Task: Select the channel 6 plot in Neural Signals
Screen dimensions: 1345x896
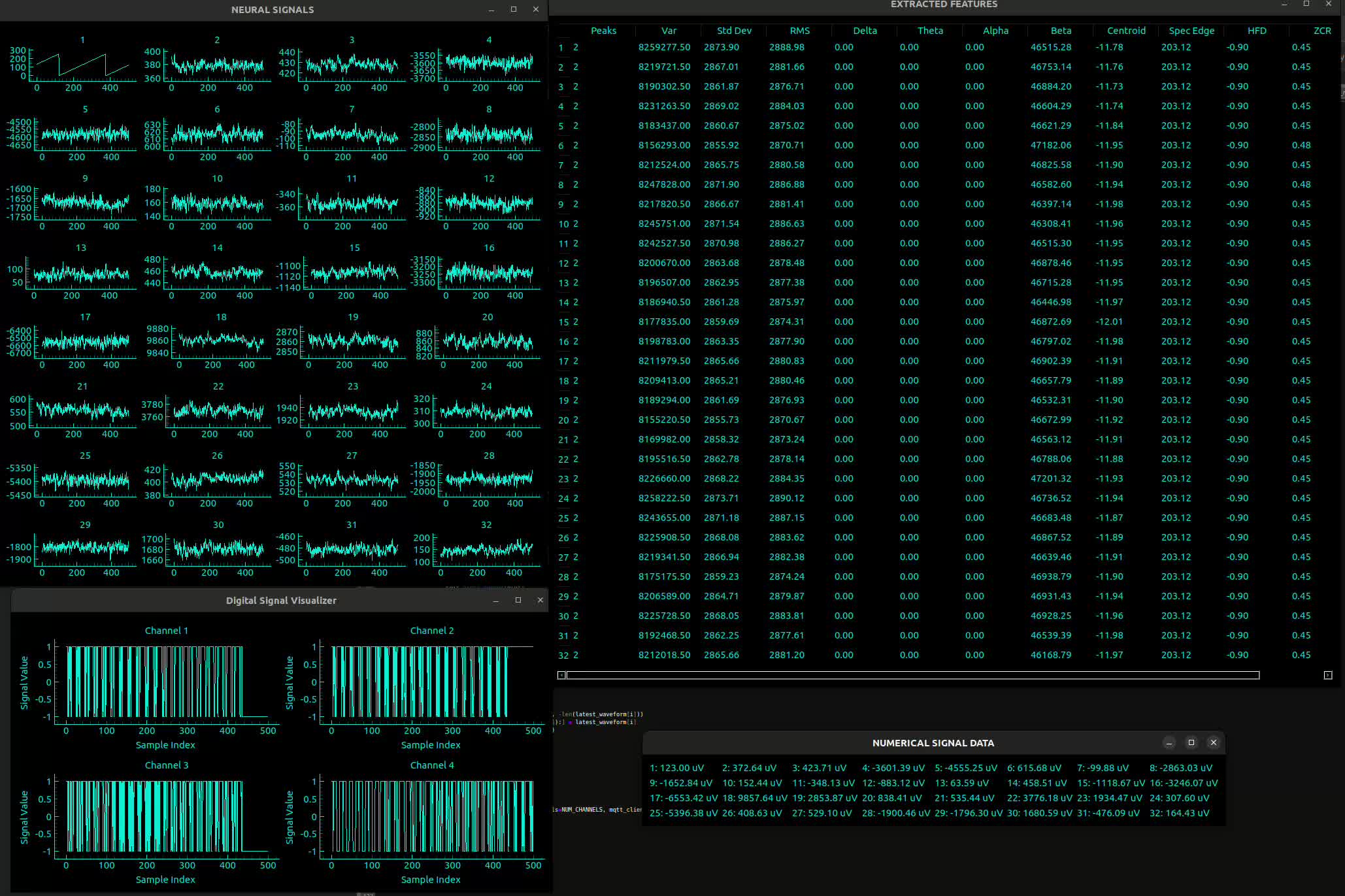Action: click(x=218, y=135)
